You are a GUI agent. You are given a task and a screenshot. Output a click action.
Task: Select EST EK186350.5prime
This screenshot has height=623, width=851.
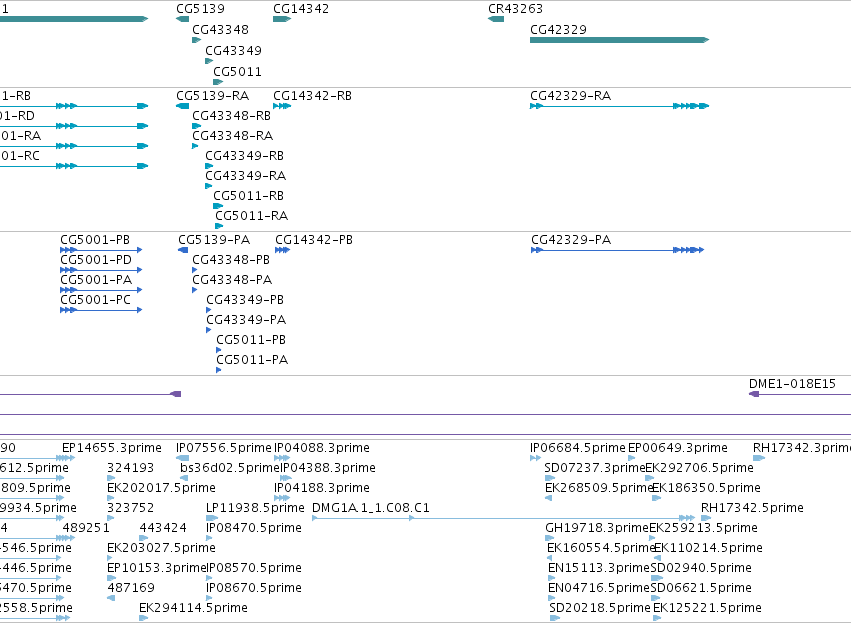(706, 488)
